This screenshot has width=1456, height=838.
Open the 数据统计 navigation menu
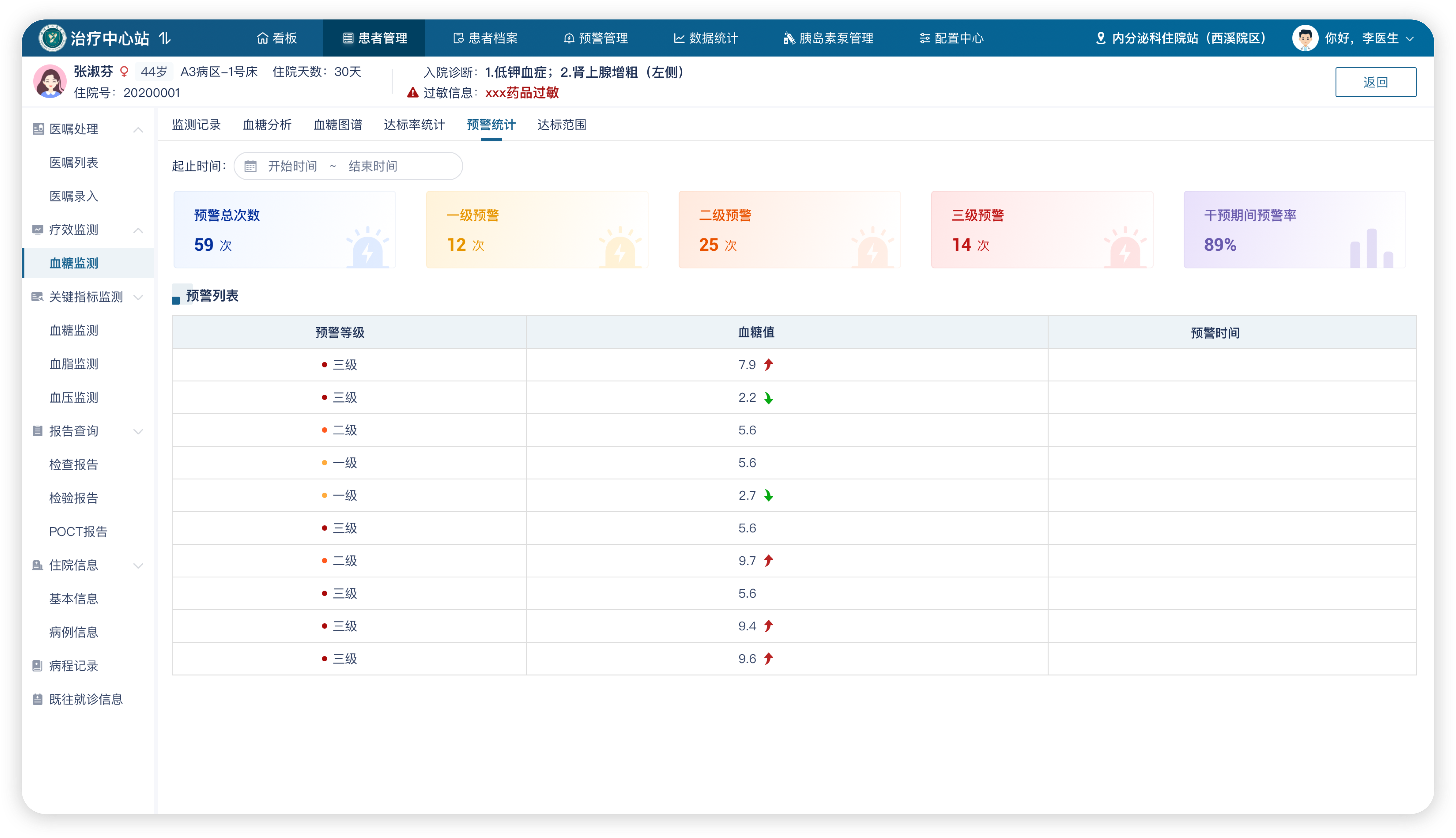(706, 38)
